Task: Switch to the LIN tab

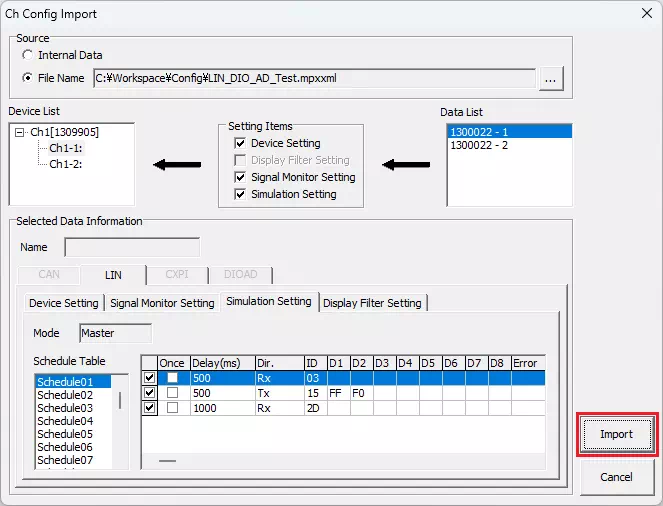Action: pyautogui.click(x=113, y=275)
